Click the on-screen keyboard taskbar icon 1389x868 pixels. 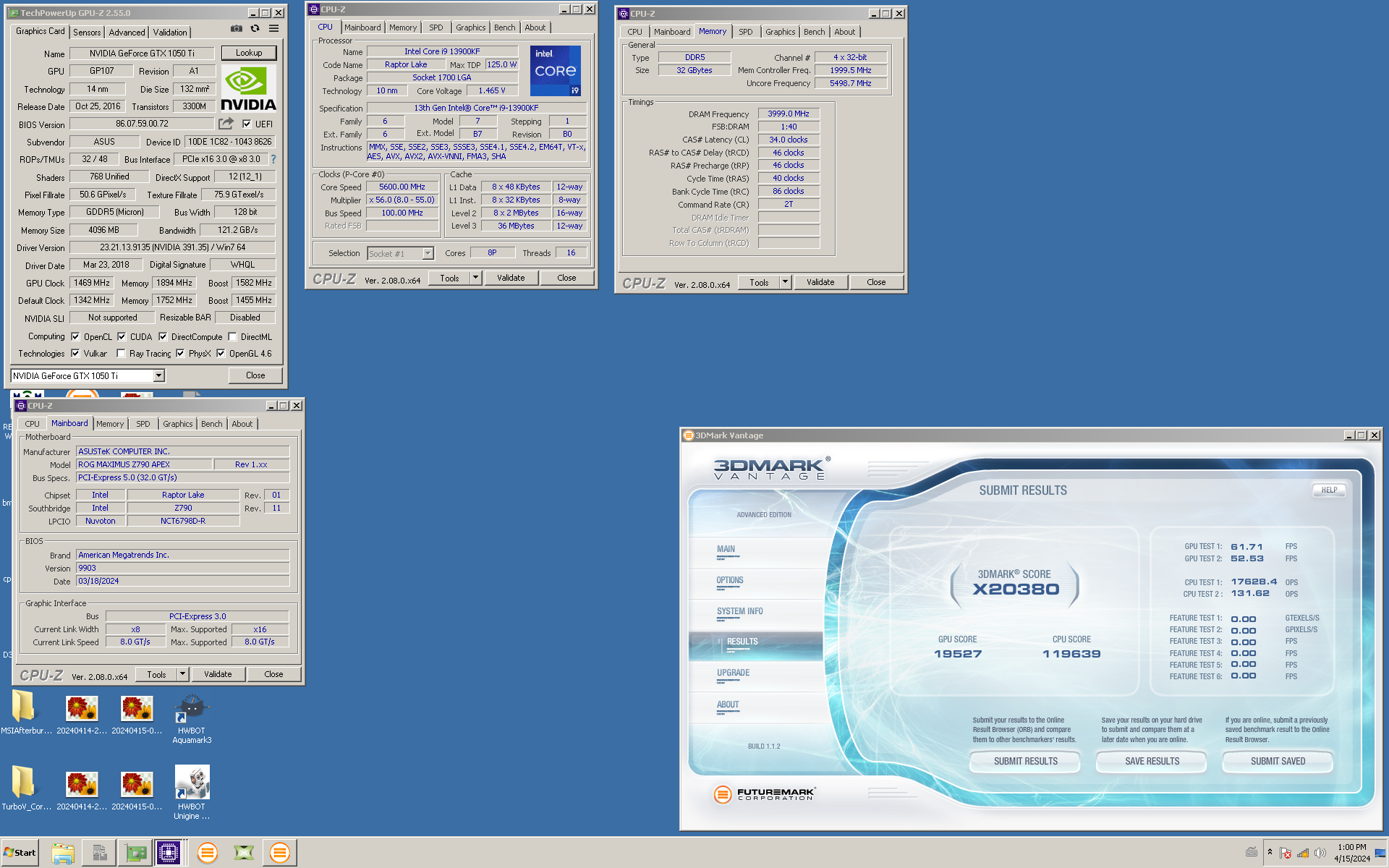point(1252,852)
